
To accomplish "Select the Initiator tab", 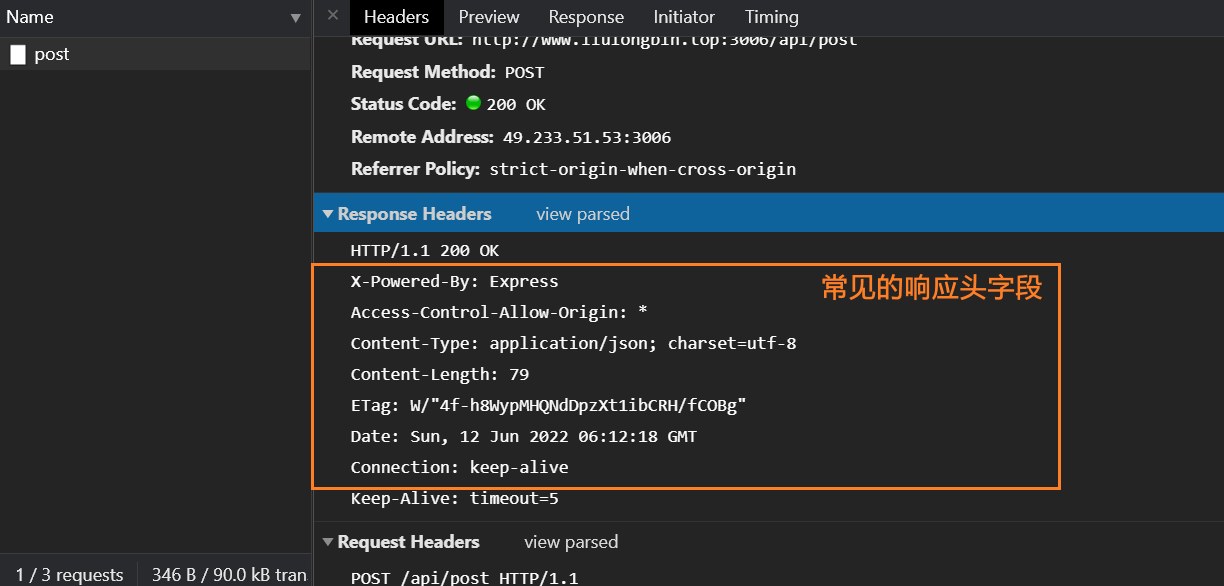I will [x=684, y=17].
